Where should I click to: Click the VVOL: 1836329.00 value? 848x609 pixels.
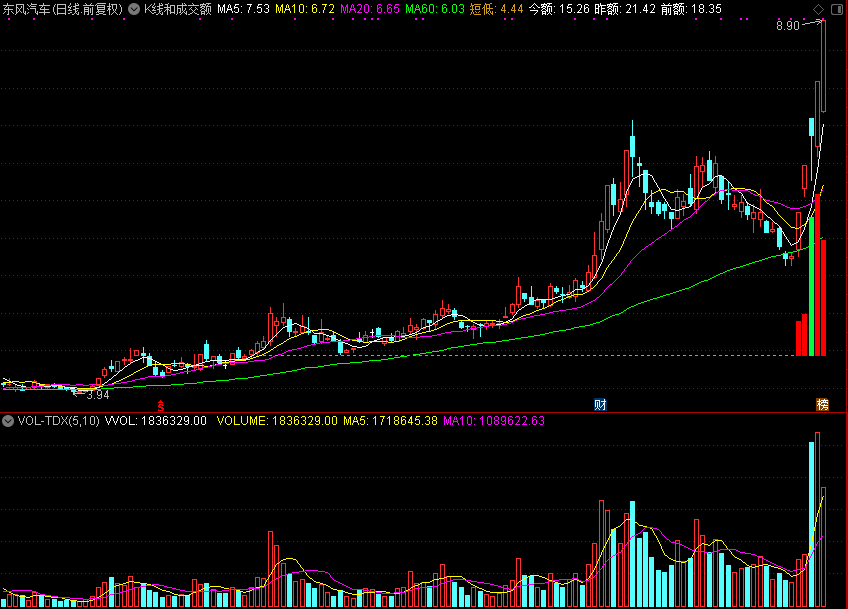[x=156, y=421]
